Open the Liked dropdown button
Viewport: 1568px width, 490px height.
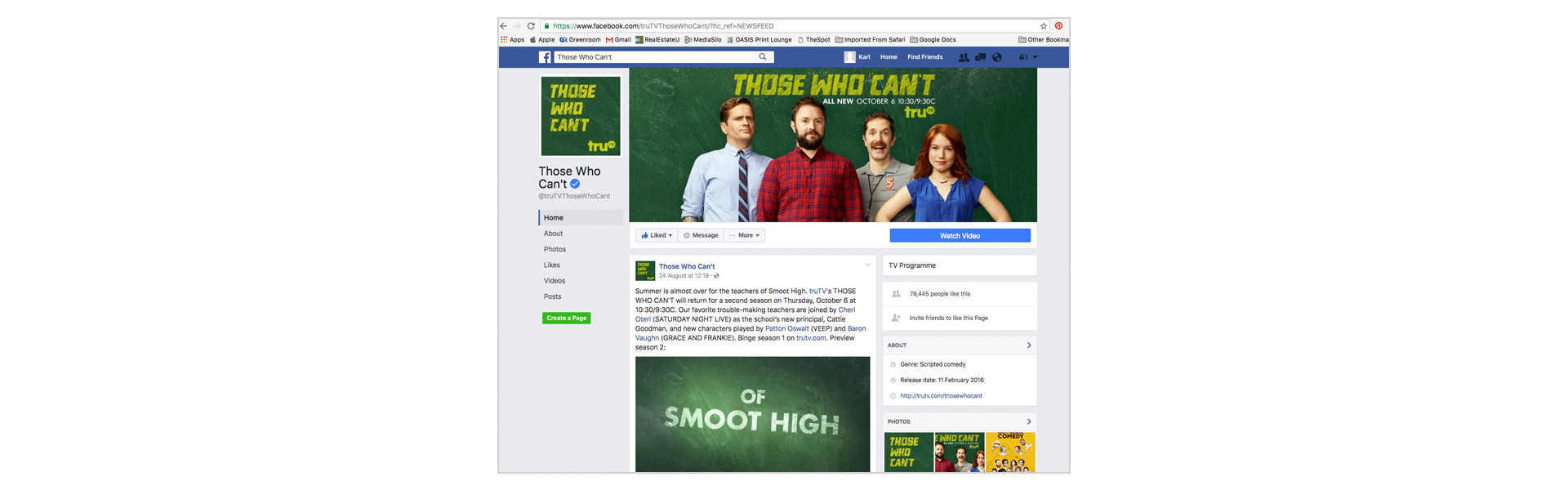[657, 235]
